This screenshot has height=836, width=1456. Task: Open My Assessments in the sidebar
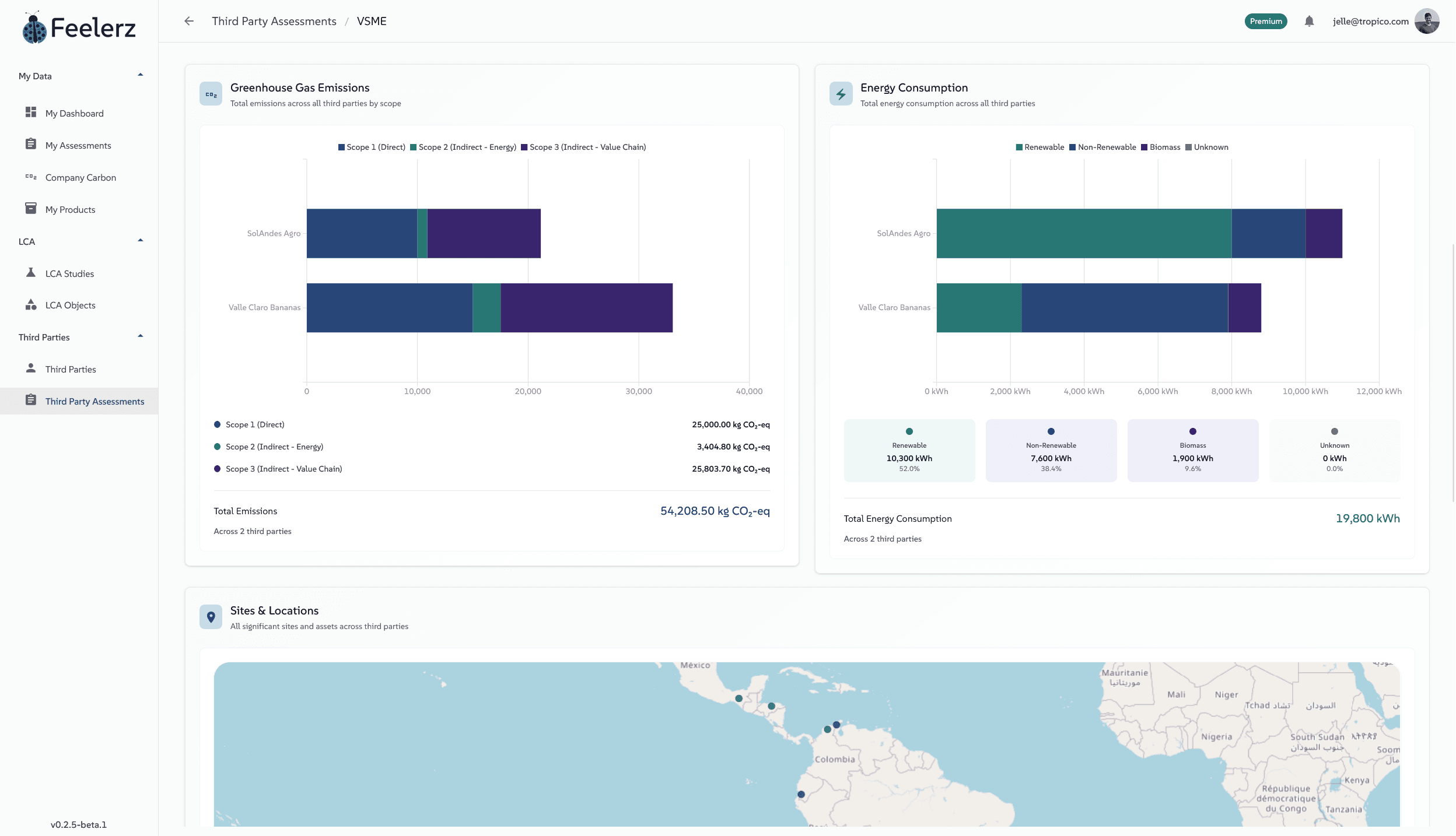coord(78,145)
